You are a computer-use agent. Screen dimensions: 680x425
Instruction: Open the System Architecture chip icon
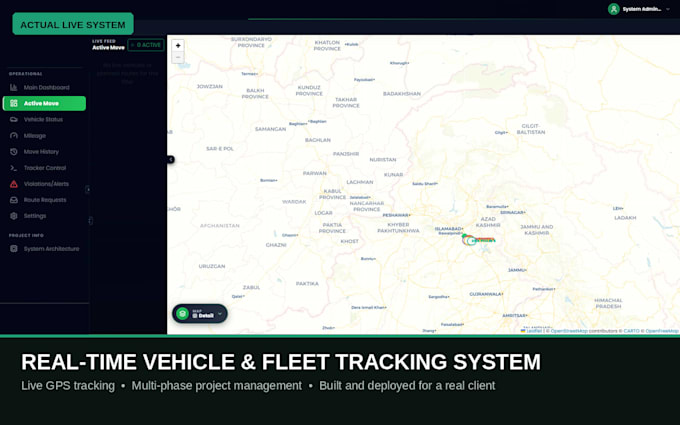14,248
